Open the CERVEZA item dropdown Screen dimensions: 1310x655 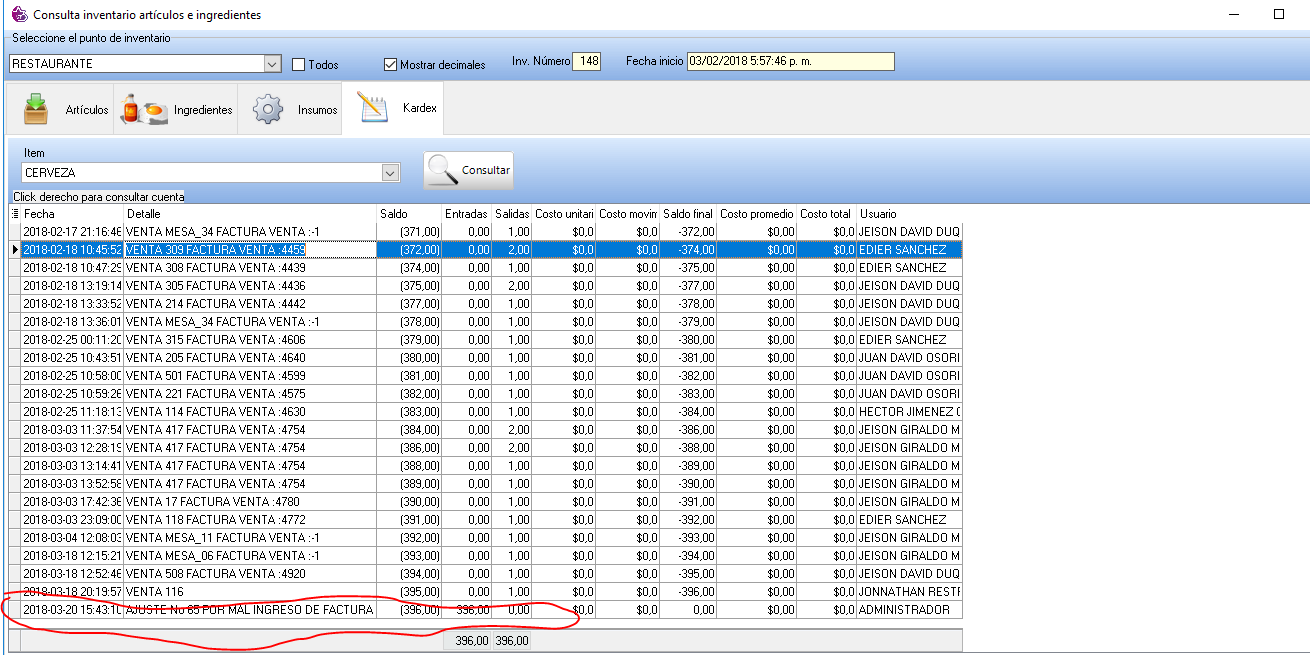click(390, 173)
